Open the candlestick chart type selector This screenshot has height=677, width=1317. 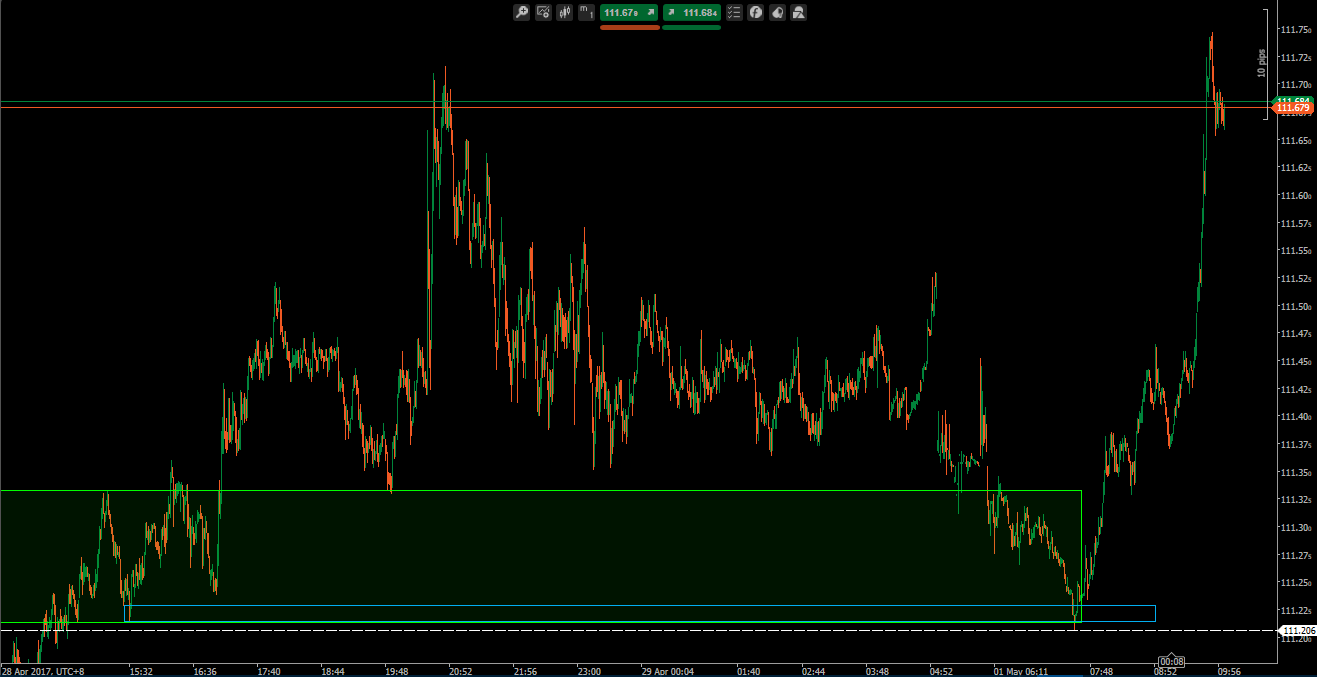click(565, 12)
